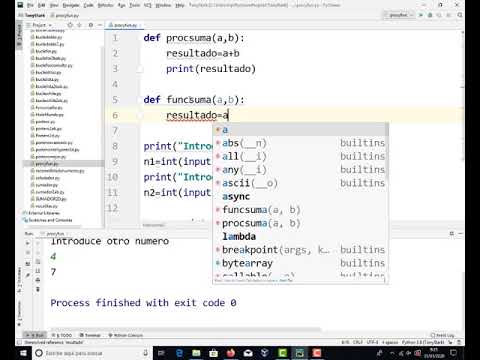The height and width of the screenshot is (360, 480).
Task: Open the Run tool window tab at bottom
Action: tap(36, 335)
